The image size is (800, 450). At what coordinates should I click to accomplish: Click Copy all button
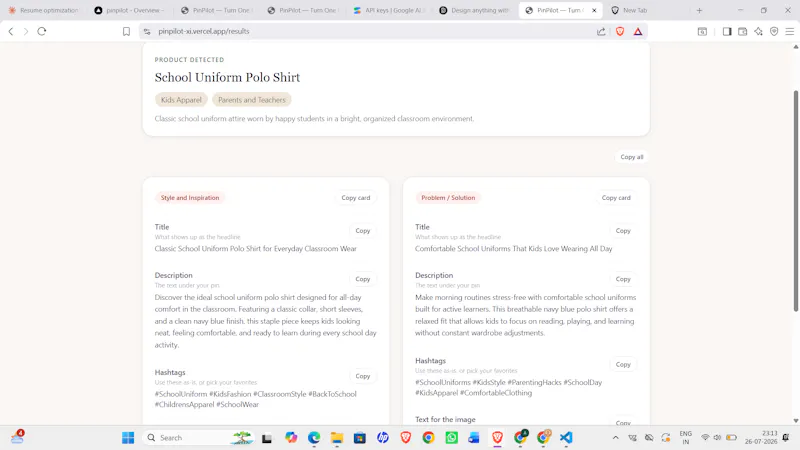tap(632, 157)
